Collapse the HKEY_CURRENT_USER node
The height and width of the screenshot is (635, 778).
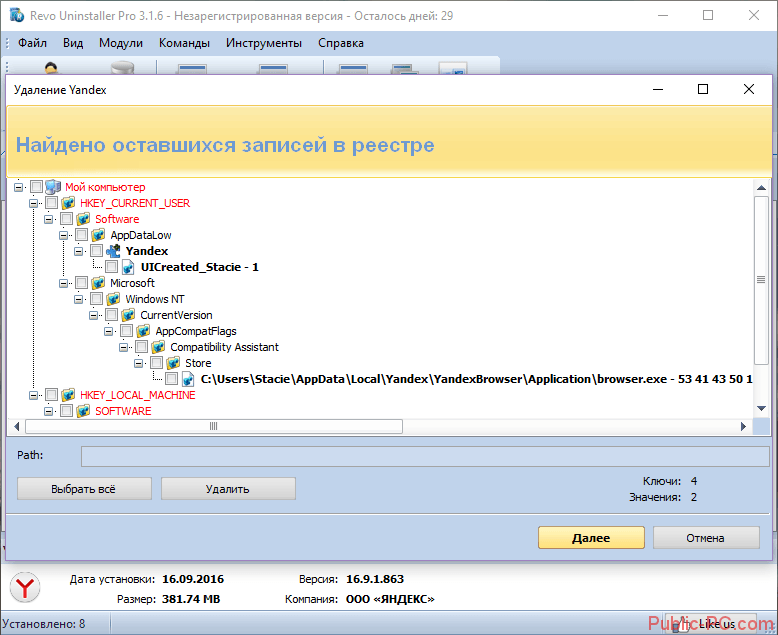click(x=33, y=203)
